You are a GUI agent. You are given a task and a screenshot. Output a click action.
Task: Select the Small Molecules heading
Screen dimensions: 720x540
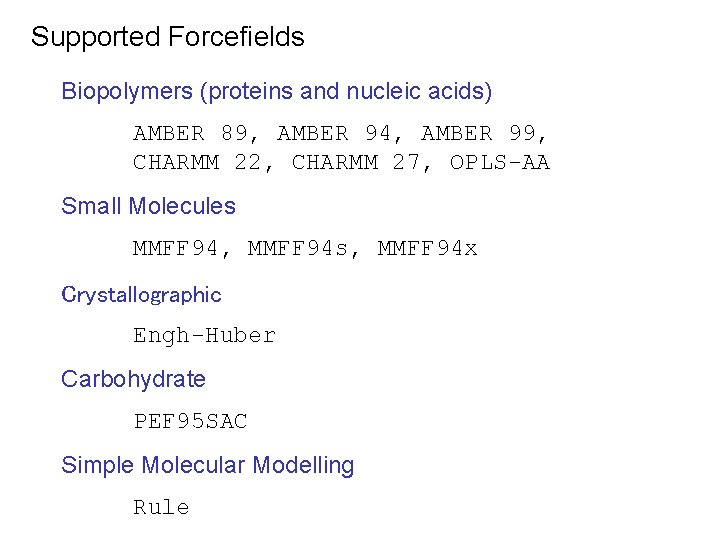coord(148,206)
